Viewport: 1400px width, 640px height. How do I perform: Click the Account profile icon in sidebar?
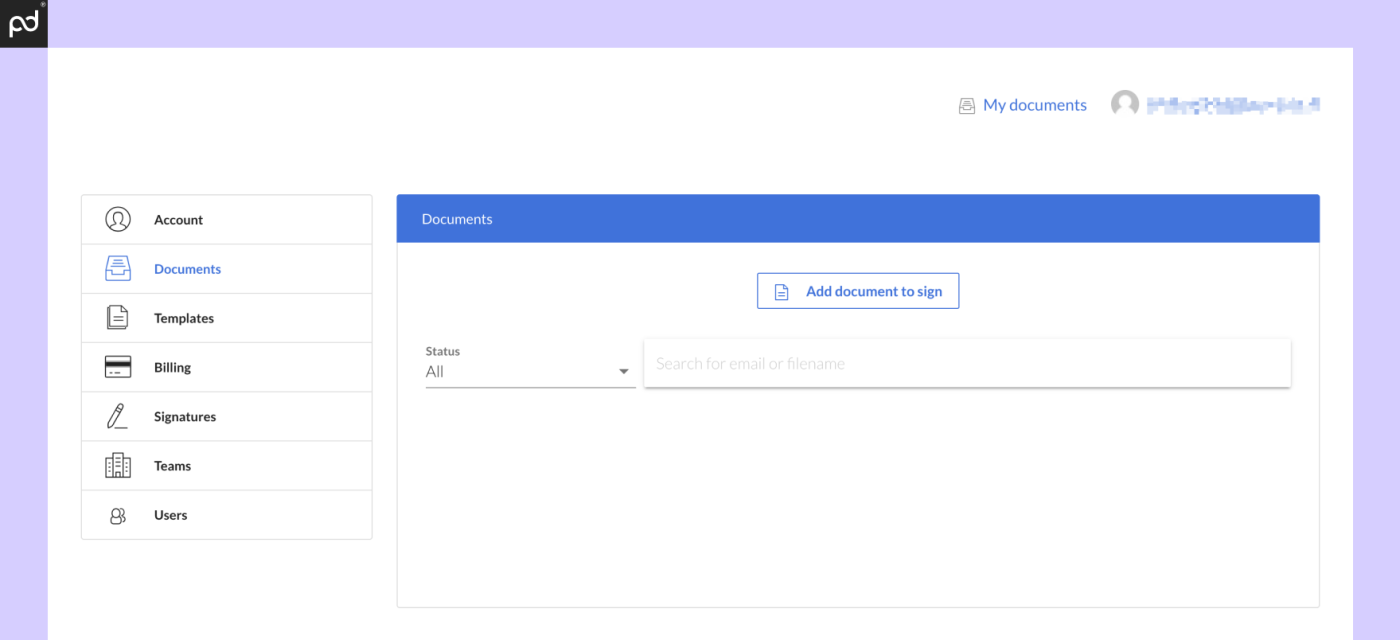(117, 219)
